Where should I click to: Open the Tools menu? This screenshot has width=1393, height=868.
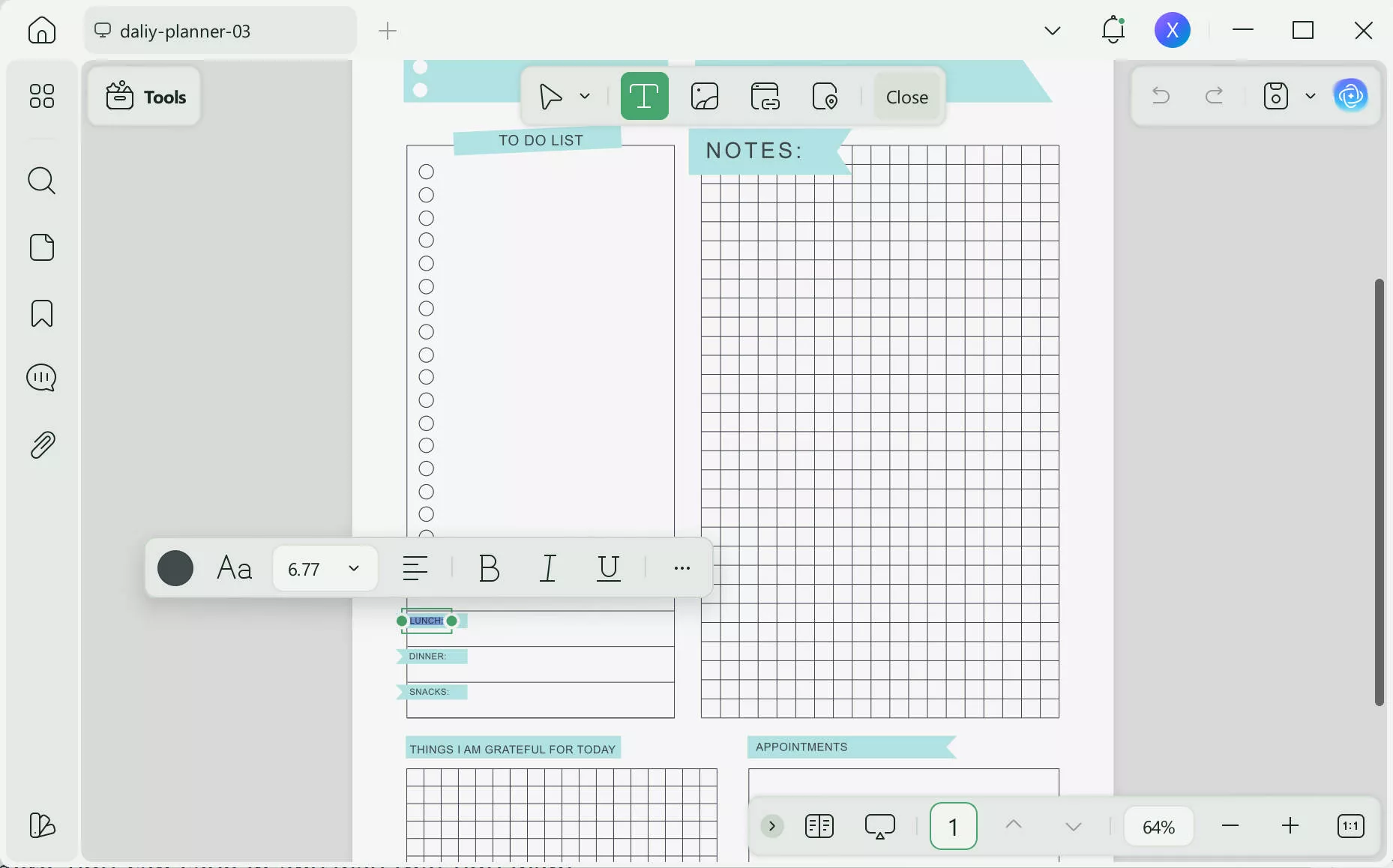(x=145, y=97)
